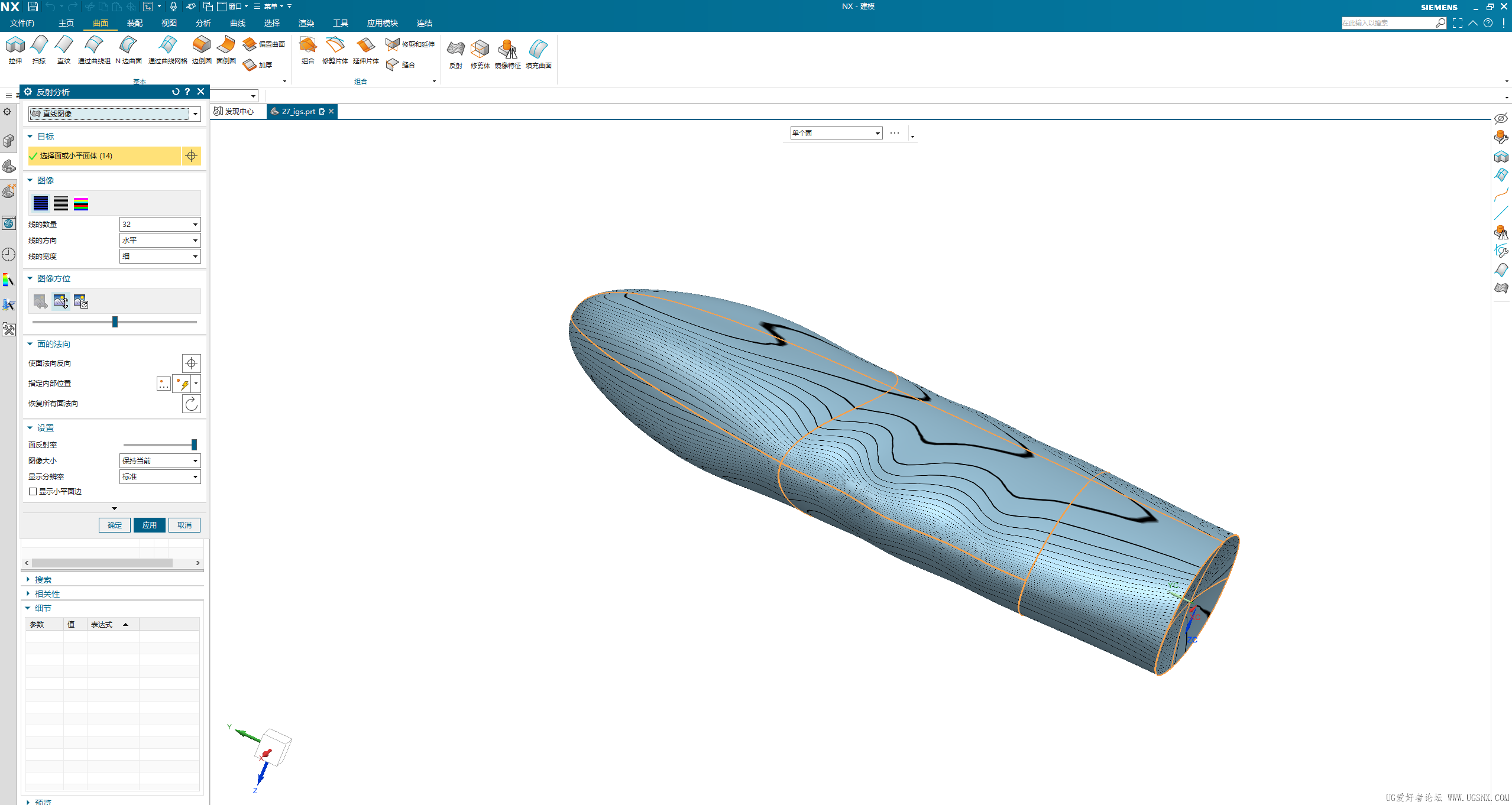This screenshot has width=1512, height=805.
Task: Switch to the 应用模块 ribbon tab
Action: [x=383, y=23]
